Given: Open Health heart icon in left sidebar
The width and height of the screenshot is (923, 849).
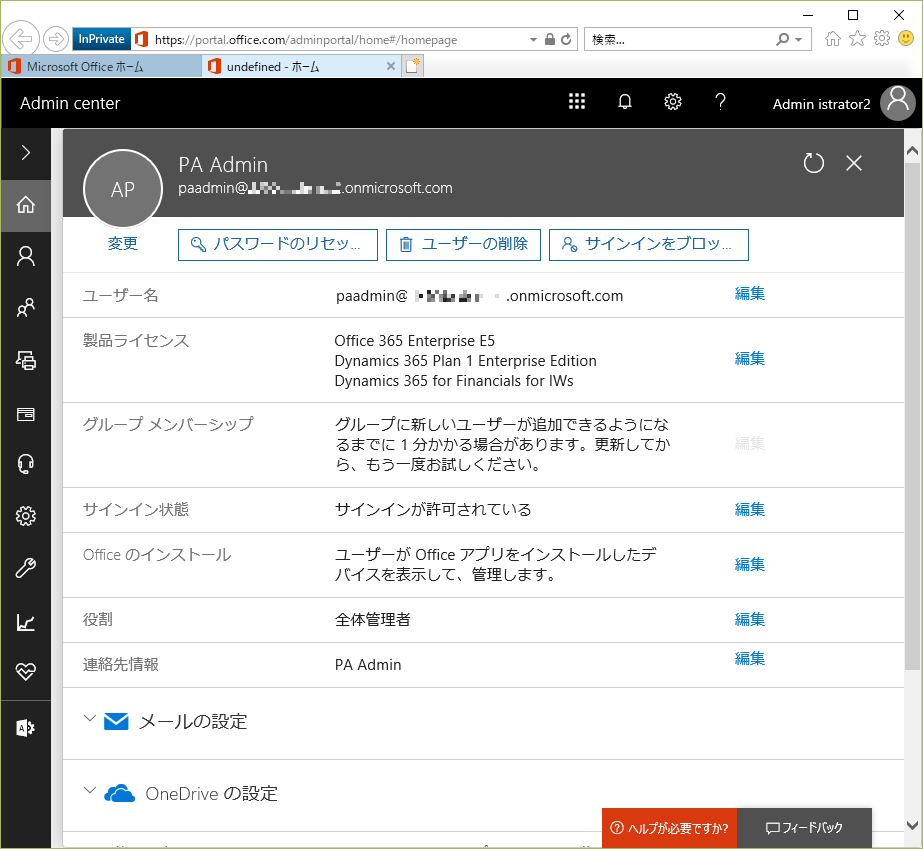Looking at the screenshot, I should (25, 672).
